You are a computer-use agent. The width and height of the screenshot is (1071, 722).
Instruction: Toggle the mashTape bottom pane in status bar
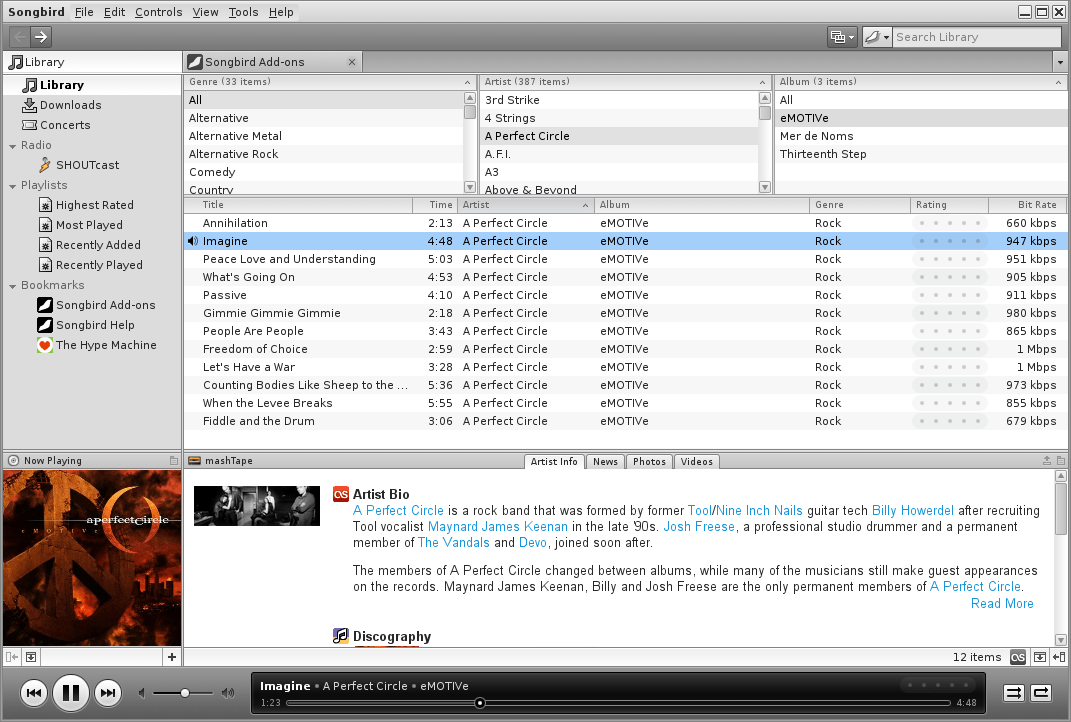pos(1040,657)
